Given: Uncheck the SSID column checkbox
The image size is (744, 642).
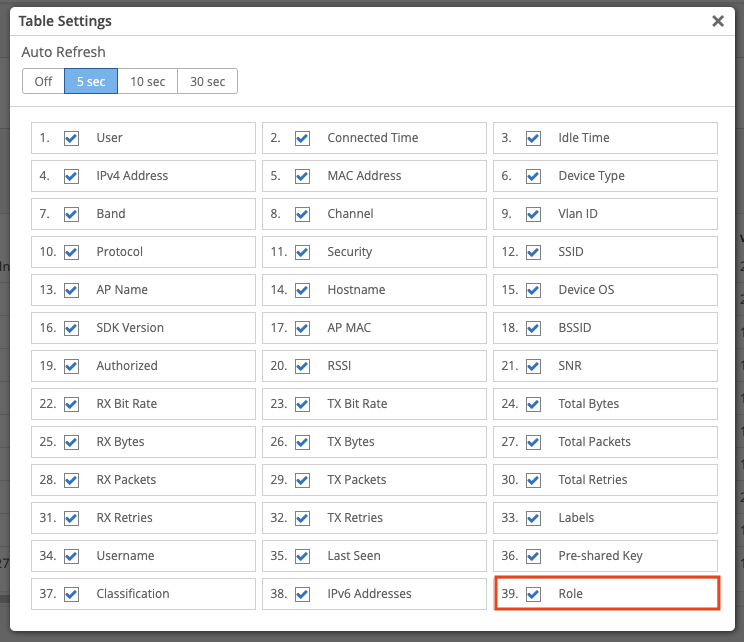Looking at the screenshot, I should (534, 252).
